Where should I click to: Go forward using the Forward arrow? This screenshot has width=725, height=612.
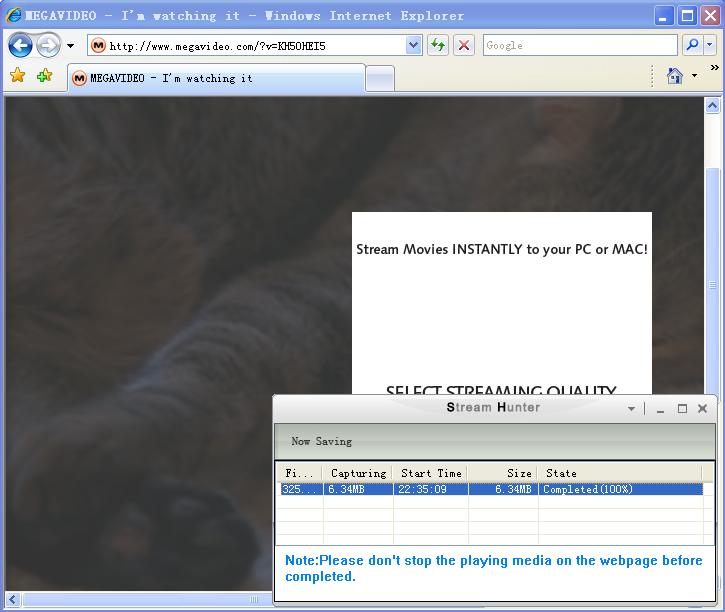pyautogui.click(x=49, y=45)
